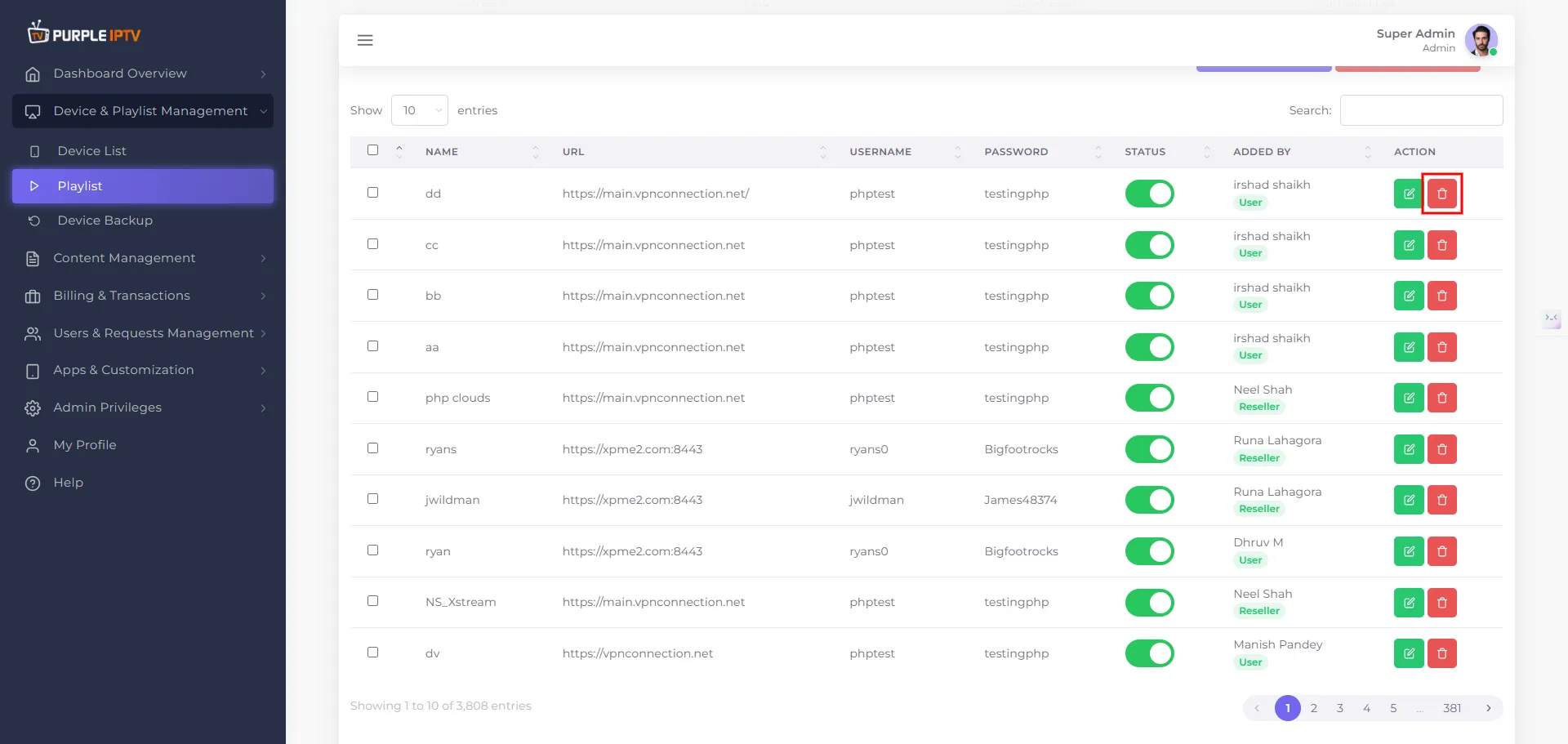This screenshot has width=1568, height=744.
Task: Edit the jwildman playlist
Action: [1409, 500]
